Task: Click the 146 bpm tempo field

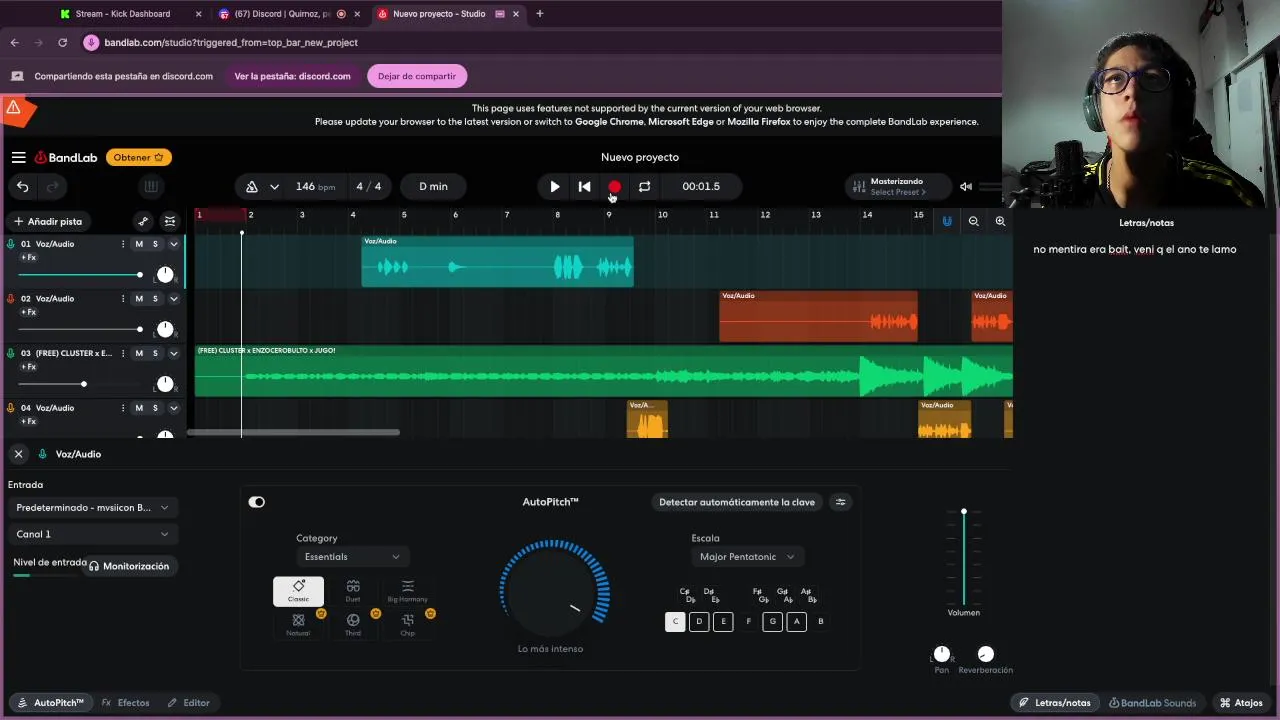Action: pos(315,186)
